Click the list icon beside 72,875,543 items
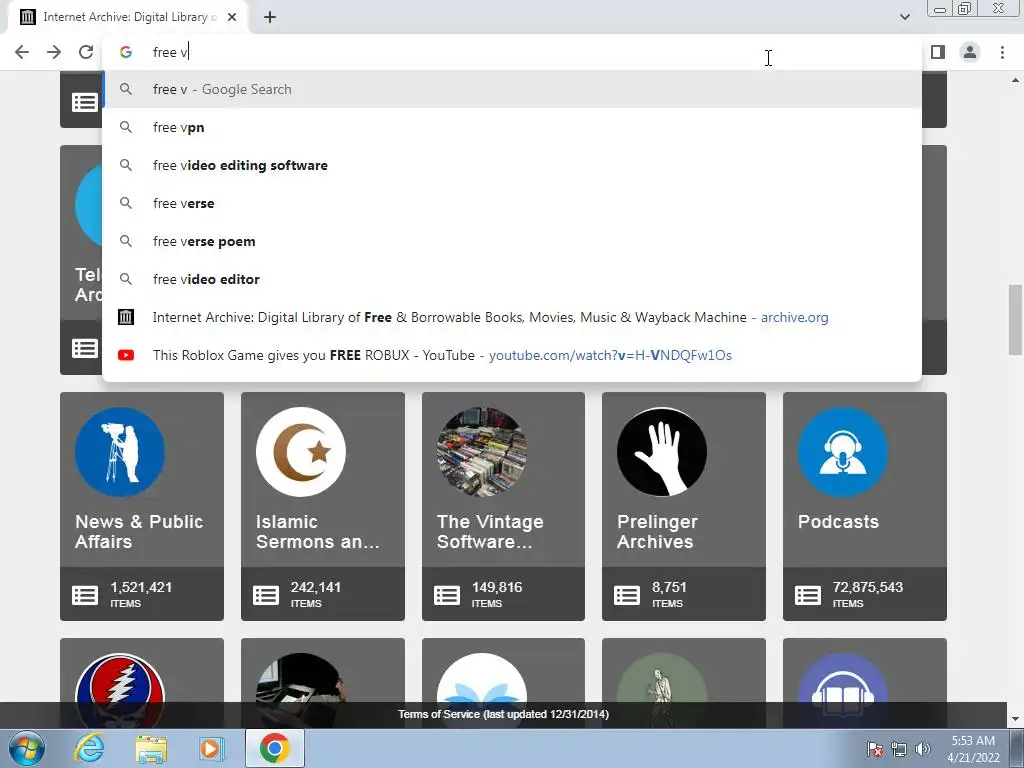This screenshot has width=1024, height=768. pyautogui.click(x=808, y=595)
